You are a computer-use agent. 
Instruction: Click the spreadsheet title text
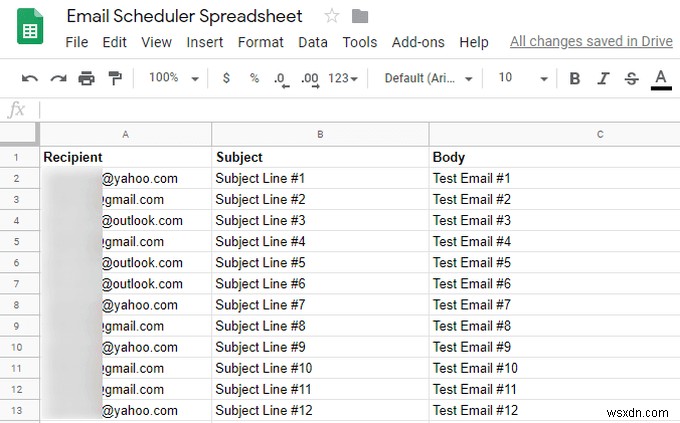(x=186, y=17)
